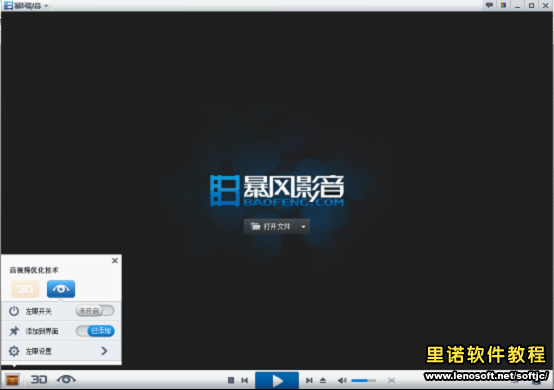The height and width of the screenshot is (390, 554).
Task: Click the eject open-file icon
Action: [x=323, y=380]
